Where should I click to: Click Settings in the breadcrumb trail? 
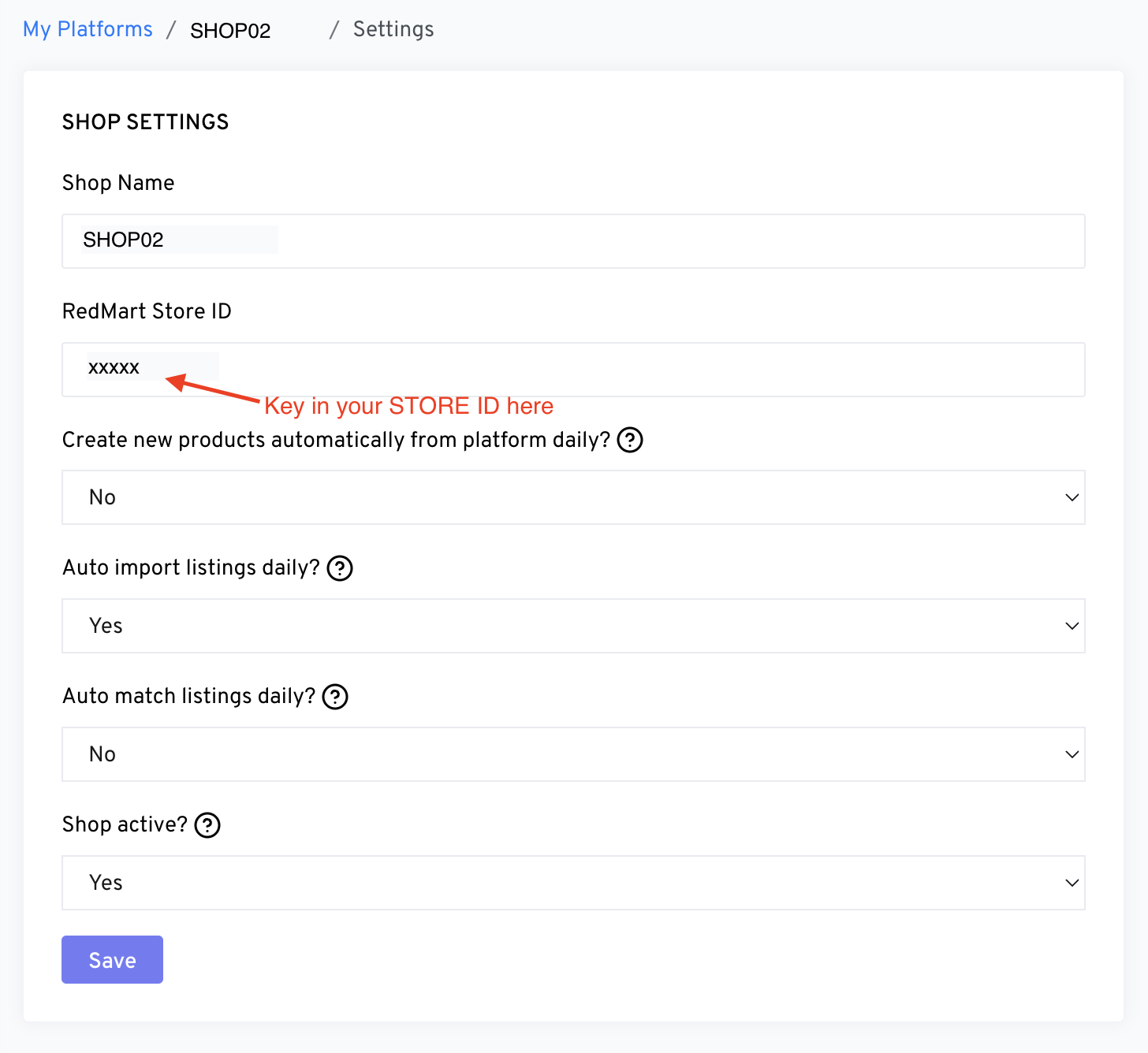pyautogui.click(x=393, y=29)
